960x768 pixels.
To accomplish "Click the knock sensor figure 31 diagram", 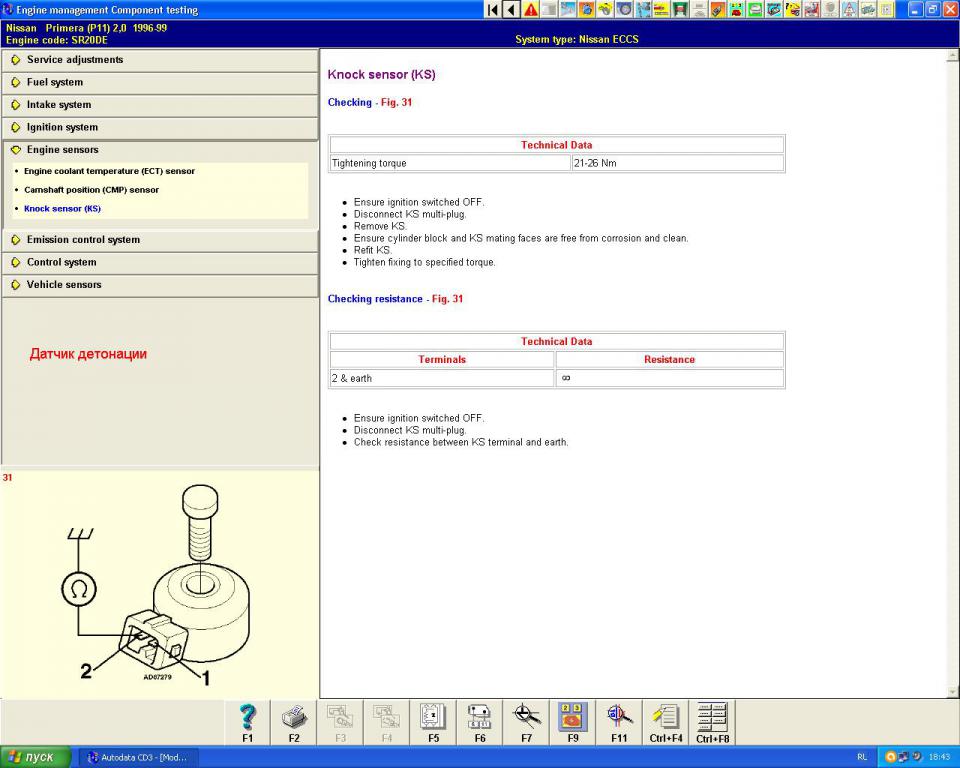I will [159, 585].
